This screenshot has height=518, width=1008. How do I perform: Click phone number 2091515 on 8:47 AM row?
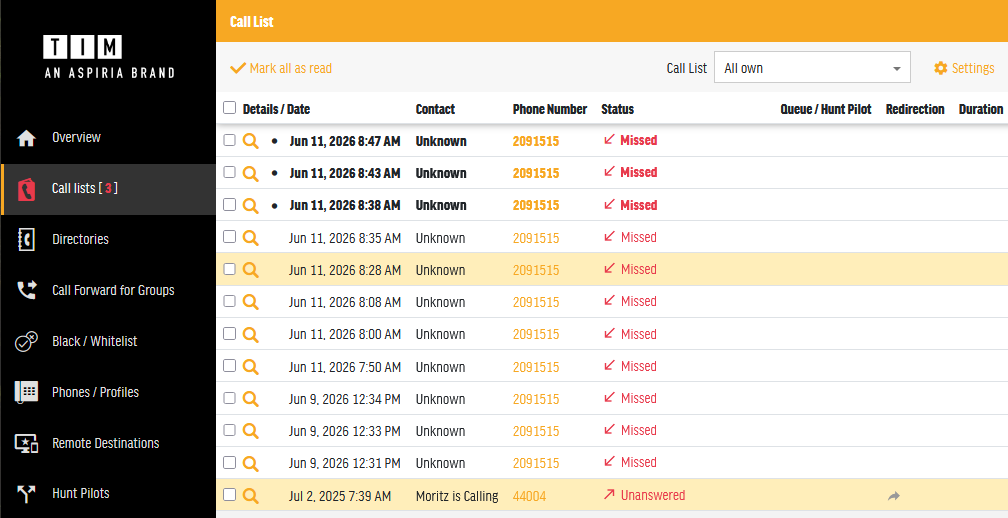pyautogui.click(x=536, y=141)
